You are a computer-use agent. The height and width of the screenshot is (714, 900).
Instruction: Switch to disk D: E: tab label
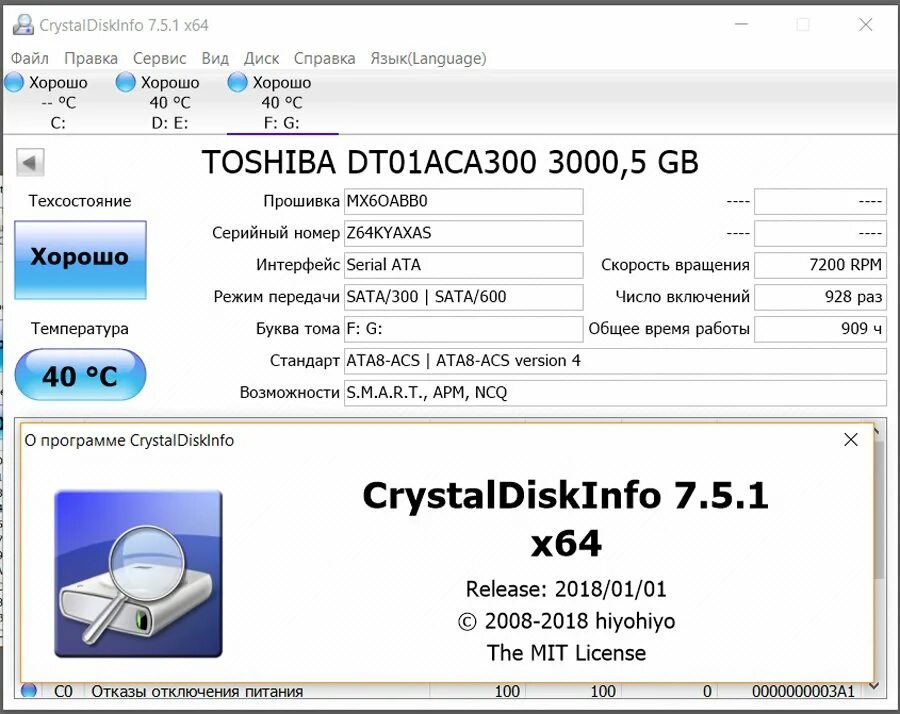pos(170,123)
